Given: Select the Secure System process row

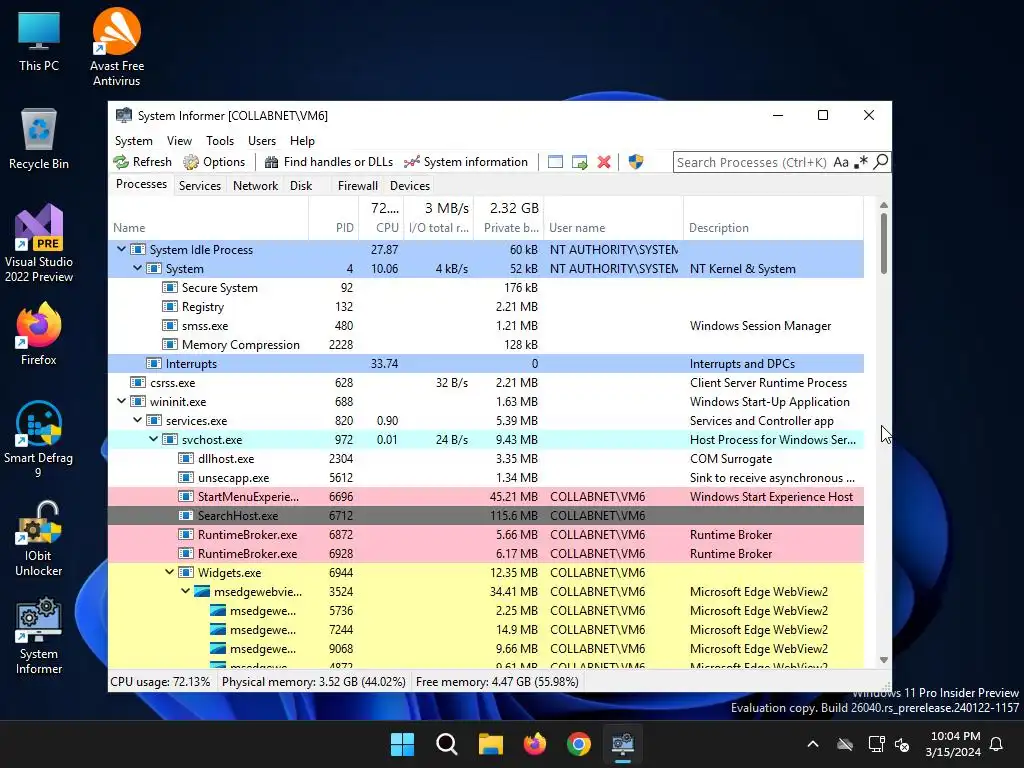Looking at the screenshot, I should click(486, 287).
